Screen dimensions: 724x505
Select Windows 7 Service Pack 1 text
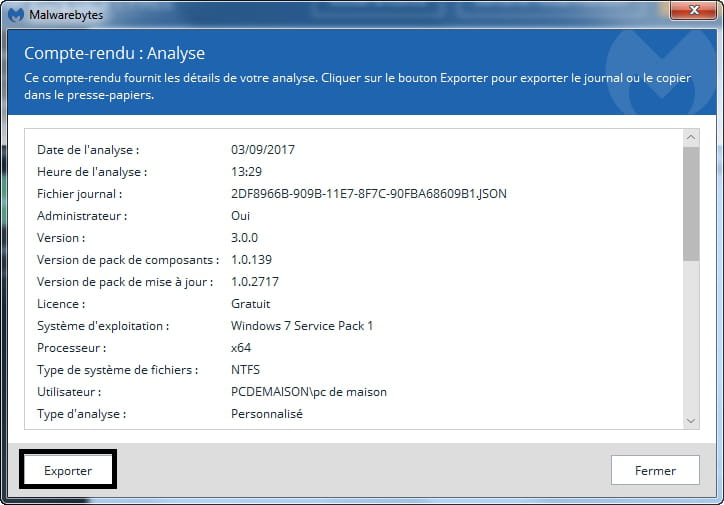[x=302, y=325]
